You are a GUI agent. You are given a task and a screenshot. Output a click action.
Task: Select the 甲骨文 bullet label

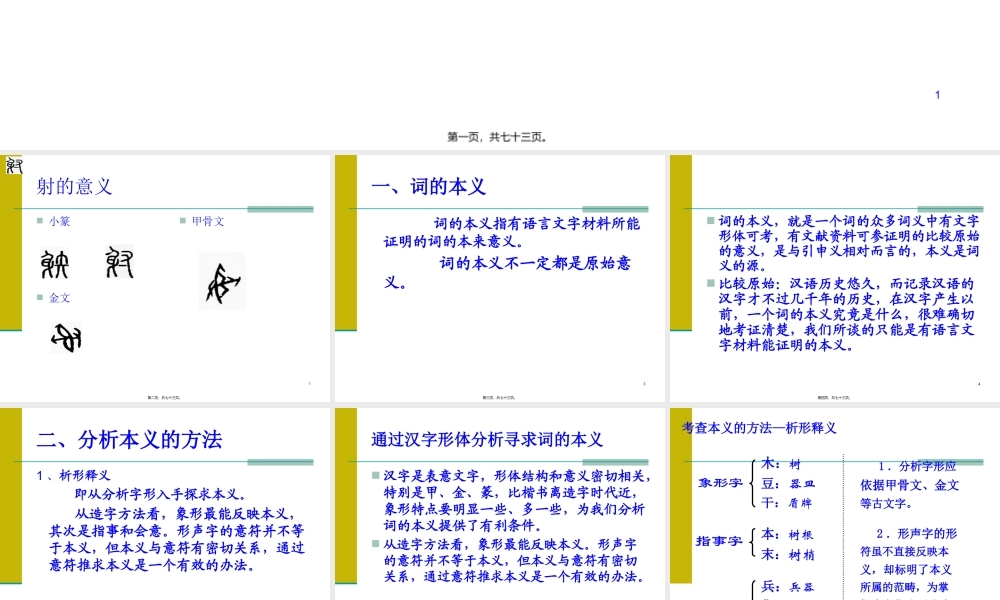coord(208,221)
